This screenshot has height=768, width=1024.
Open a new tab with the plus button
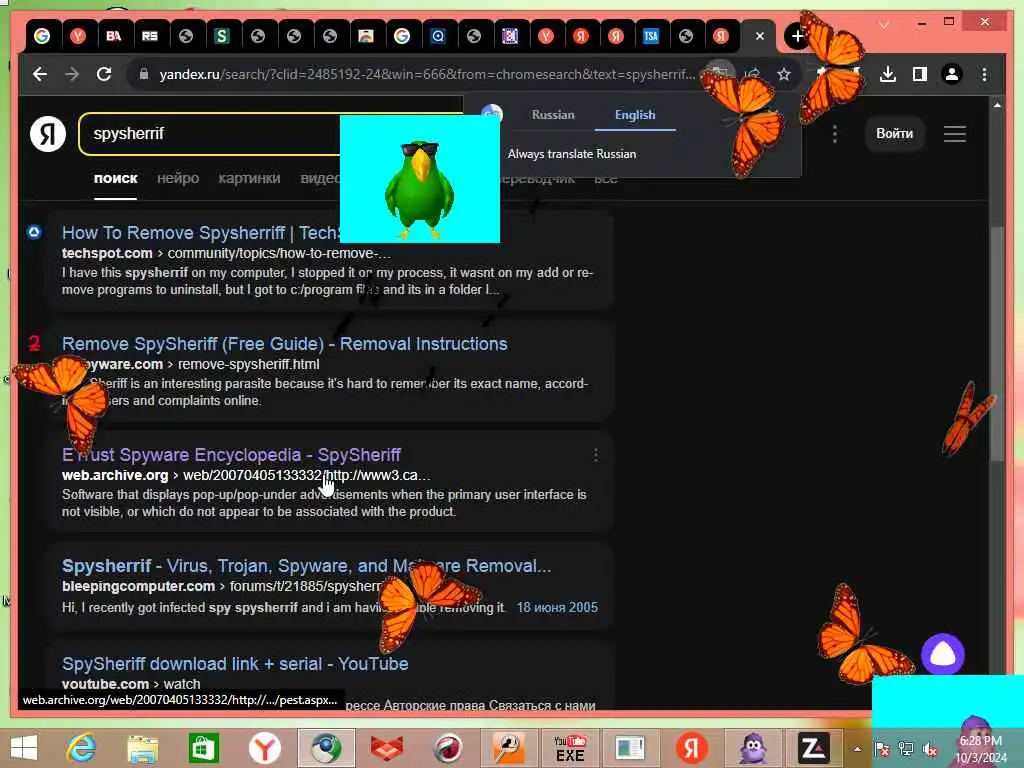point(797,37)
